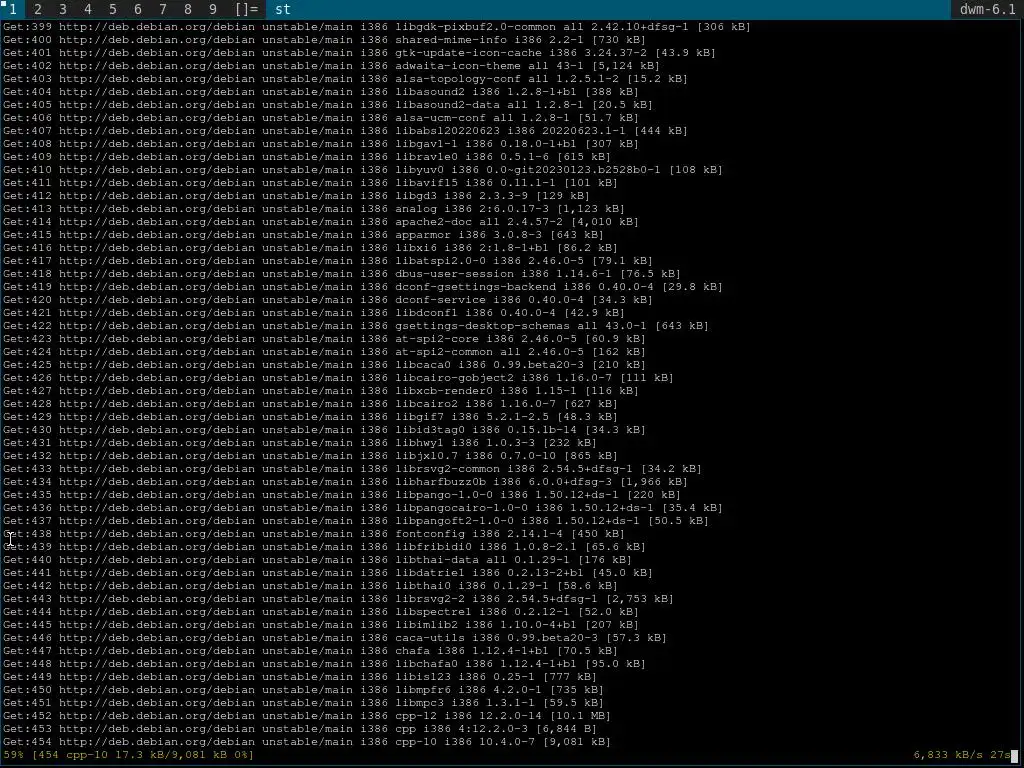The height and width of the screenshot is (768, 1024).
Task: Click the caca-utils package line
Action: pos(334,637)
